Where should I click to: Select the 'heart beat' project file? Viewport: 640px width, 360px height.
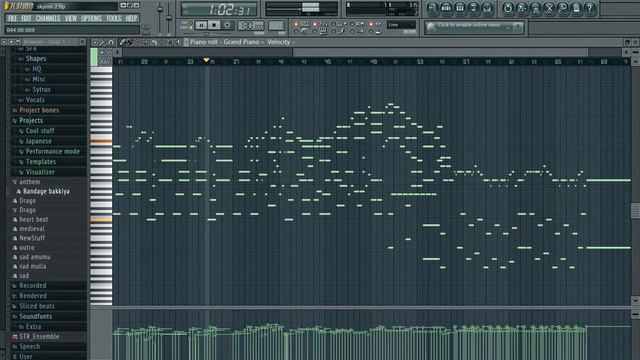point(34,220)
